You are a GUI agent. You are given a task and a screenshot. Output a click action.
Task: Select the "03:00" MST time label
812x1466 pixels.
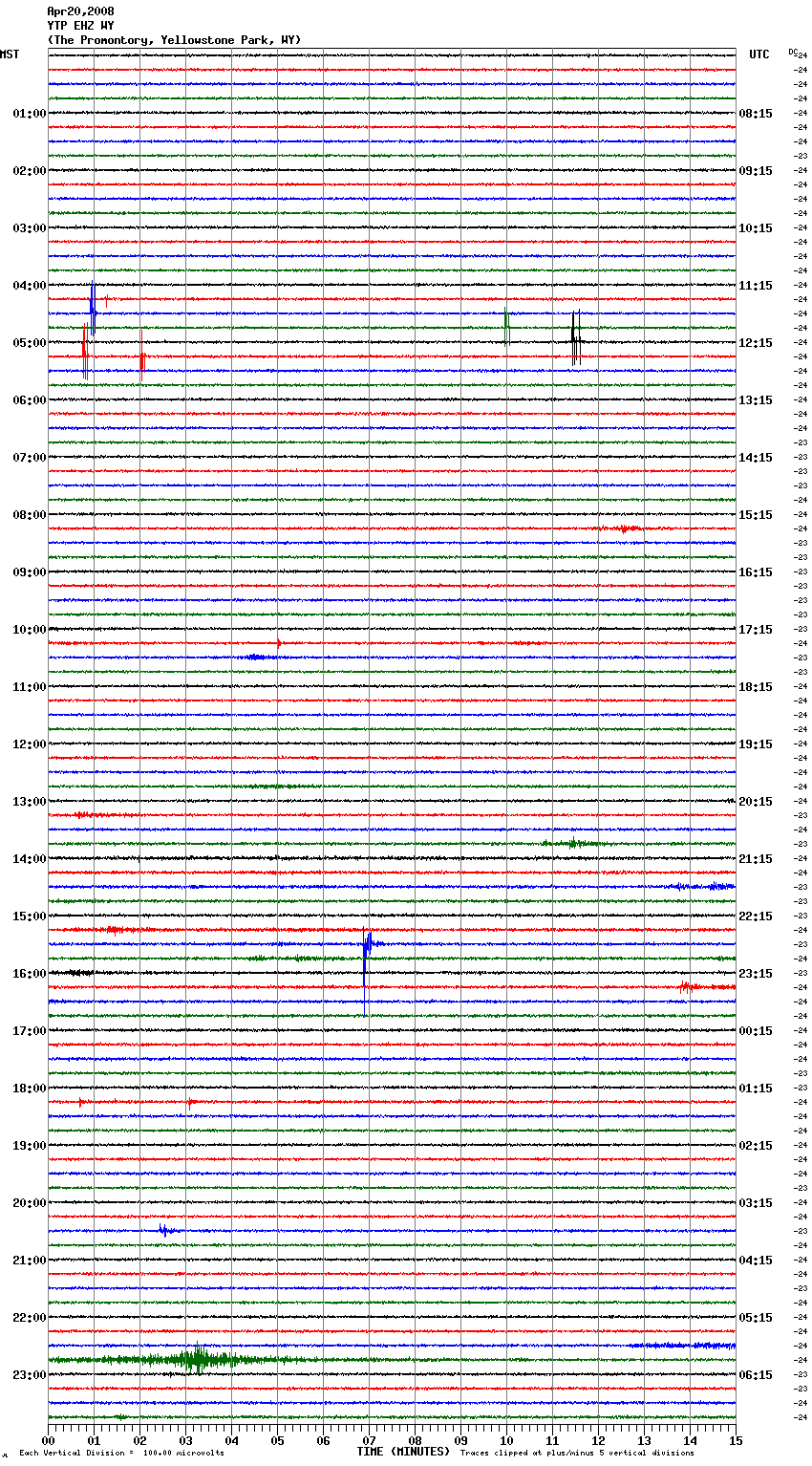(x=30, y=228)
